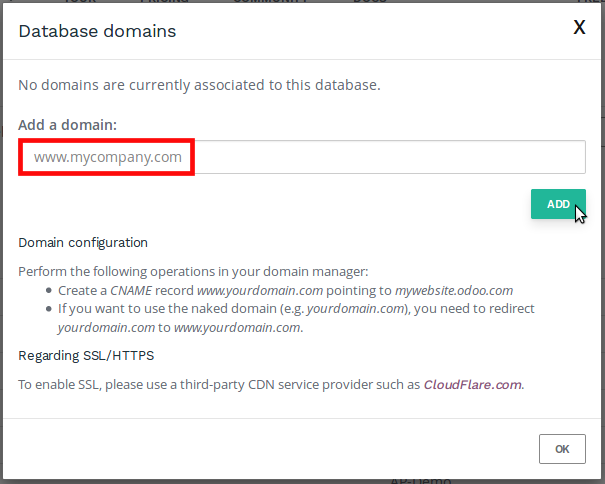The image size is (605, 484).
Task: Close the Database domains dialog with X
Action: click(579, 28)
